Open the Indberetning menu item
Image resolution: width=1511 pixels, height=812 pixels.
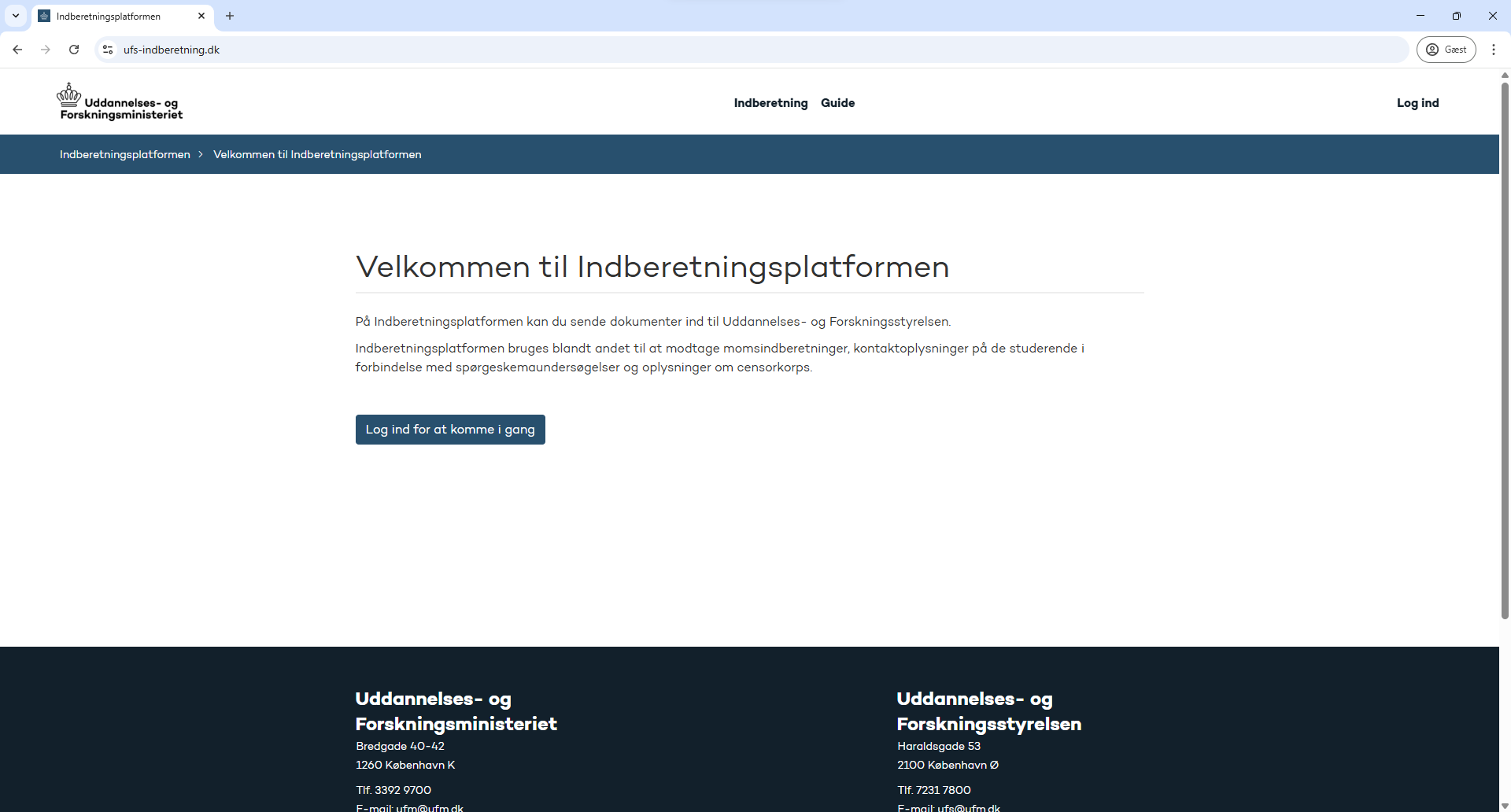coord(770,103)
